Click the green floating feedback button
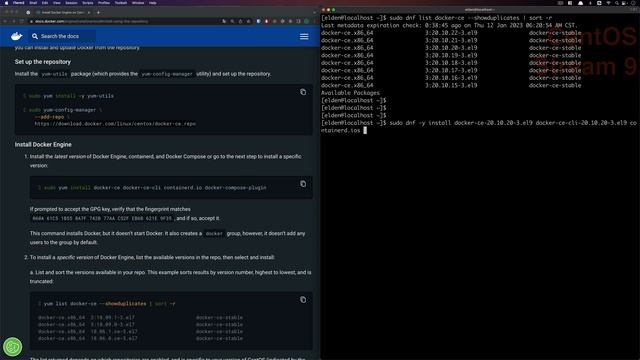The image size is (640, 360). (13, 347)
